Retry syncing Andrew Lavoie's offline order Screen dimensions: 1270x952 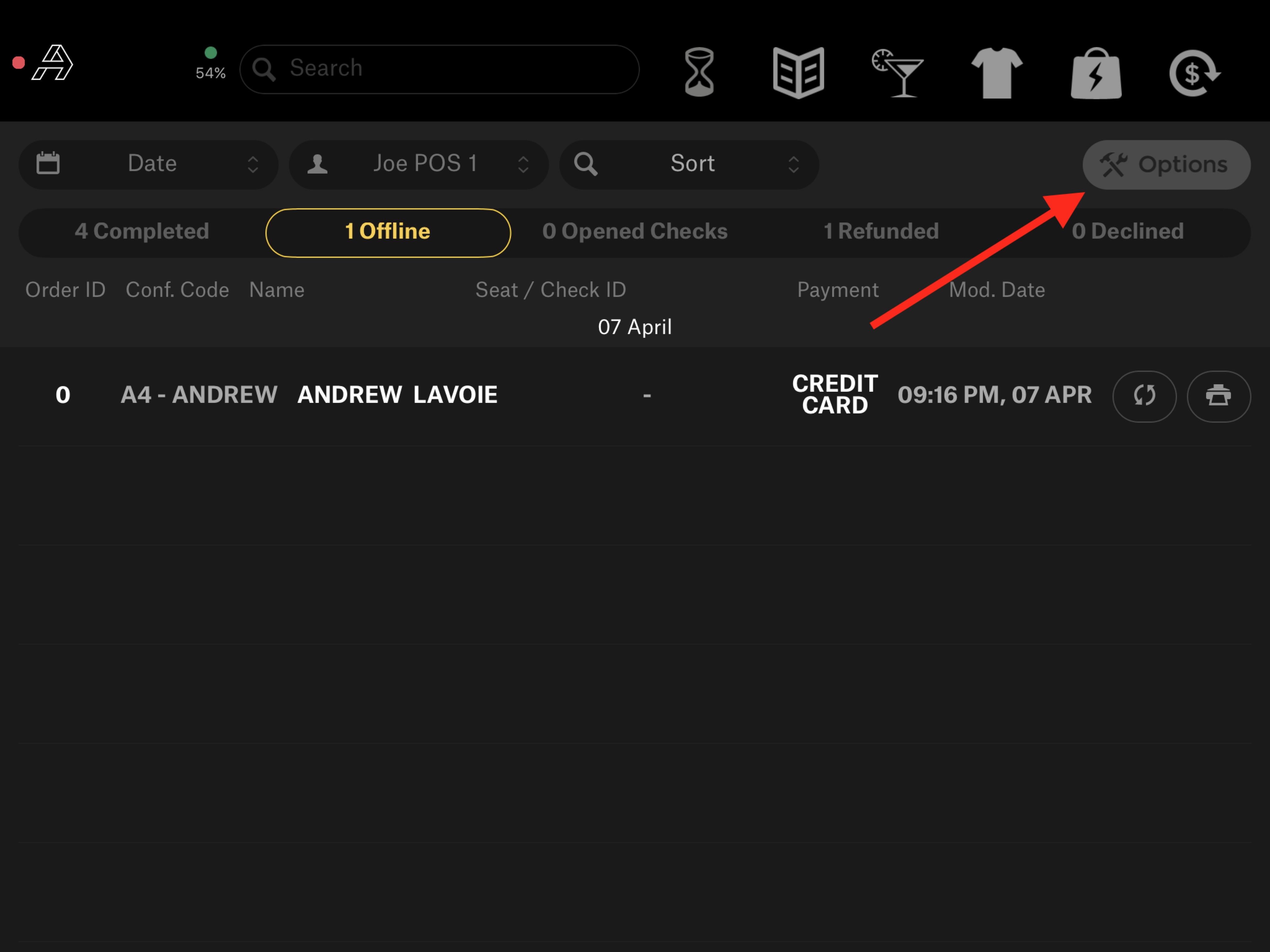pyautogui.click(x=1144, y=396)
